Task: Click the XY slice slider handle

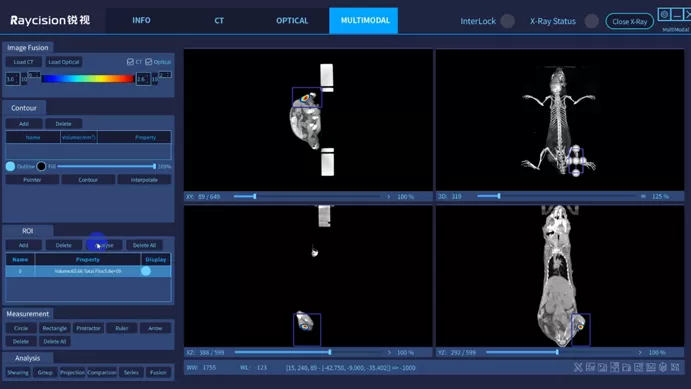Action: (x=255, y=196)
